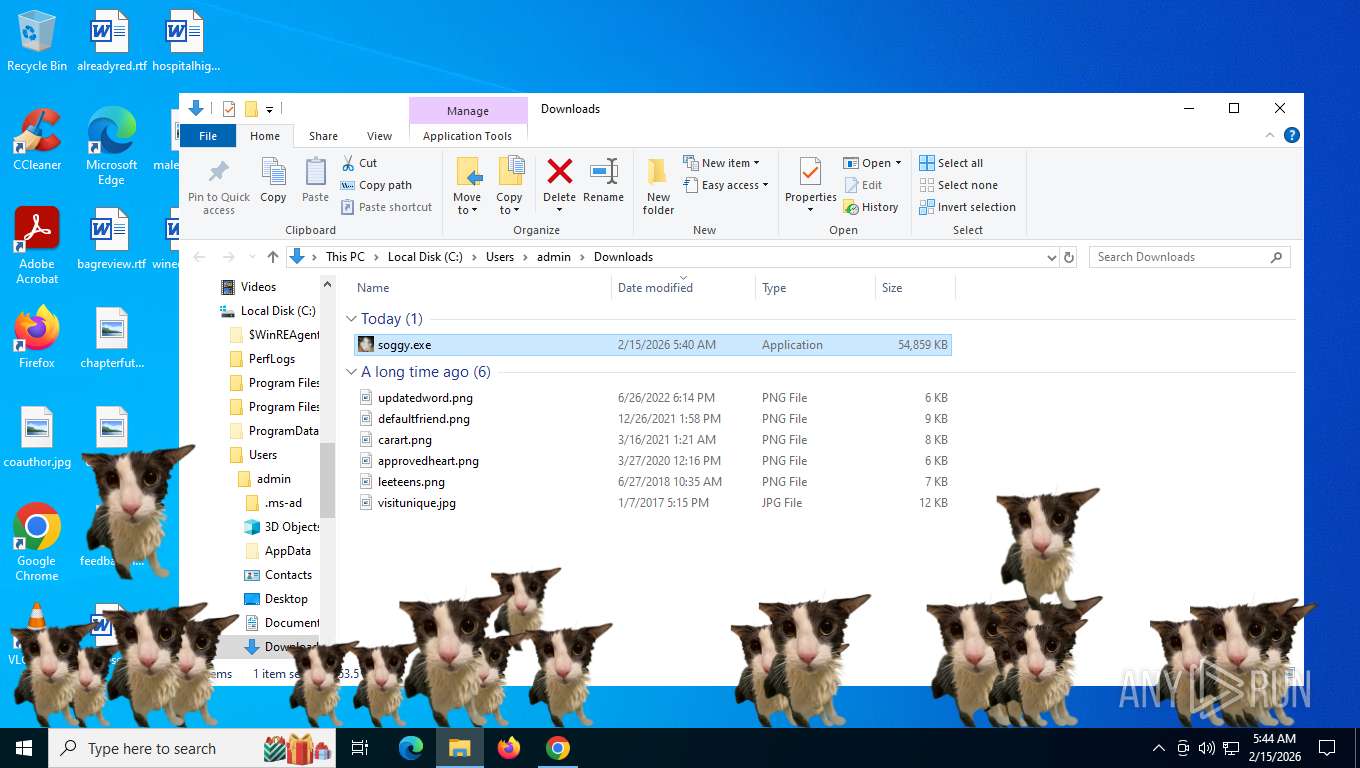Click Paste shortcut command
The height and width of the screenshot is (768, 1360).
(386, 207)
